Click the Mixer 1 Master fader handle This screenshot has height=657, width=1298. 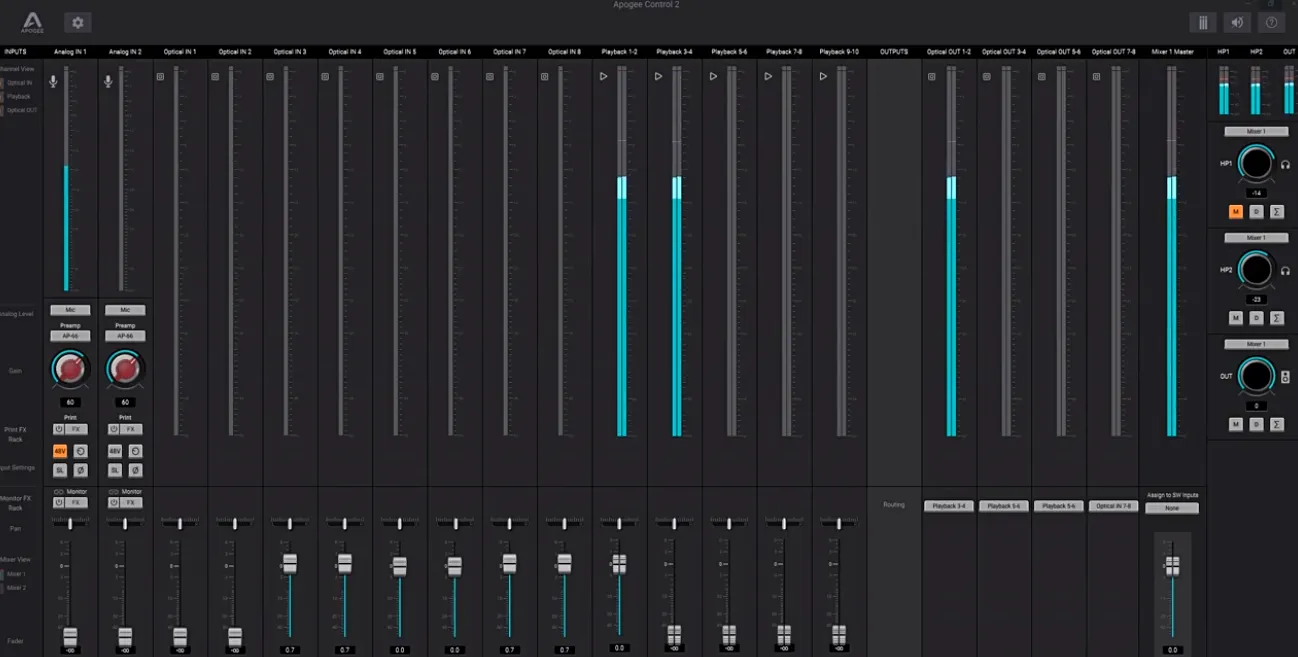point(1172,566)
